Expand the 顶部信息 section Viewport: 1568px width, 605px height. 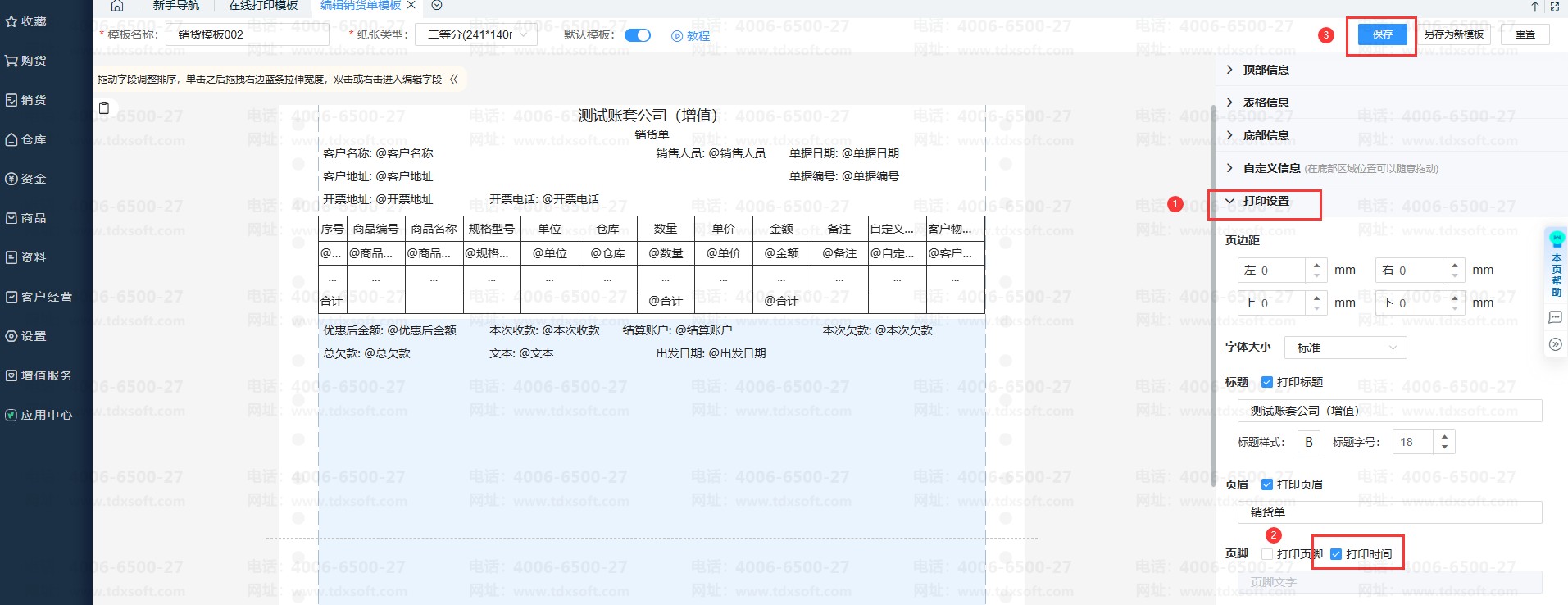pos(1266,70)
